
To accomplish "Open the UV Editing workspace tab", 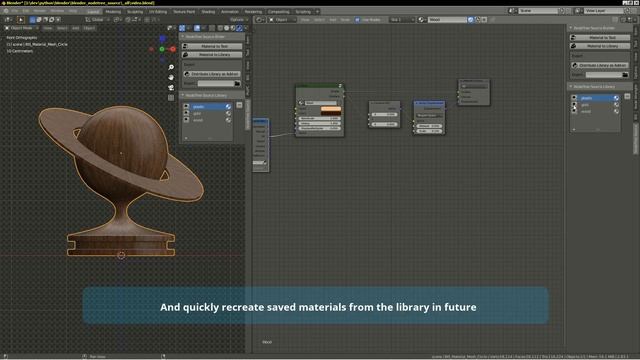I will [158, 11].
